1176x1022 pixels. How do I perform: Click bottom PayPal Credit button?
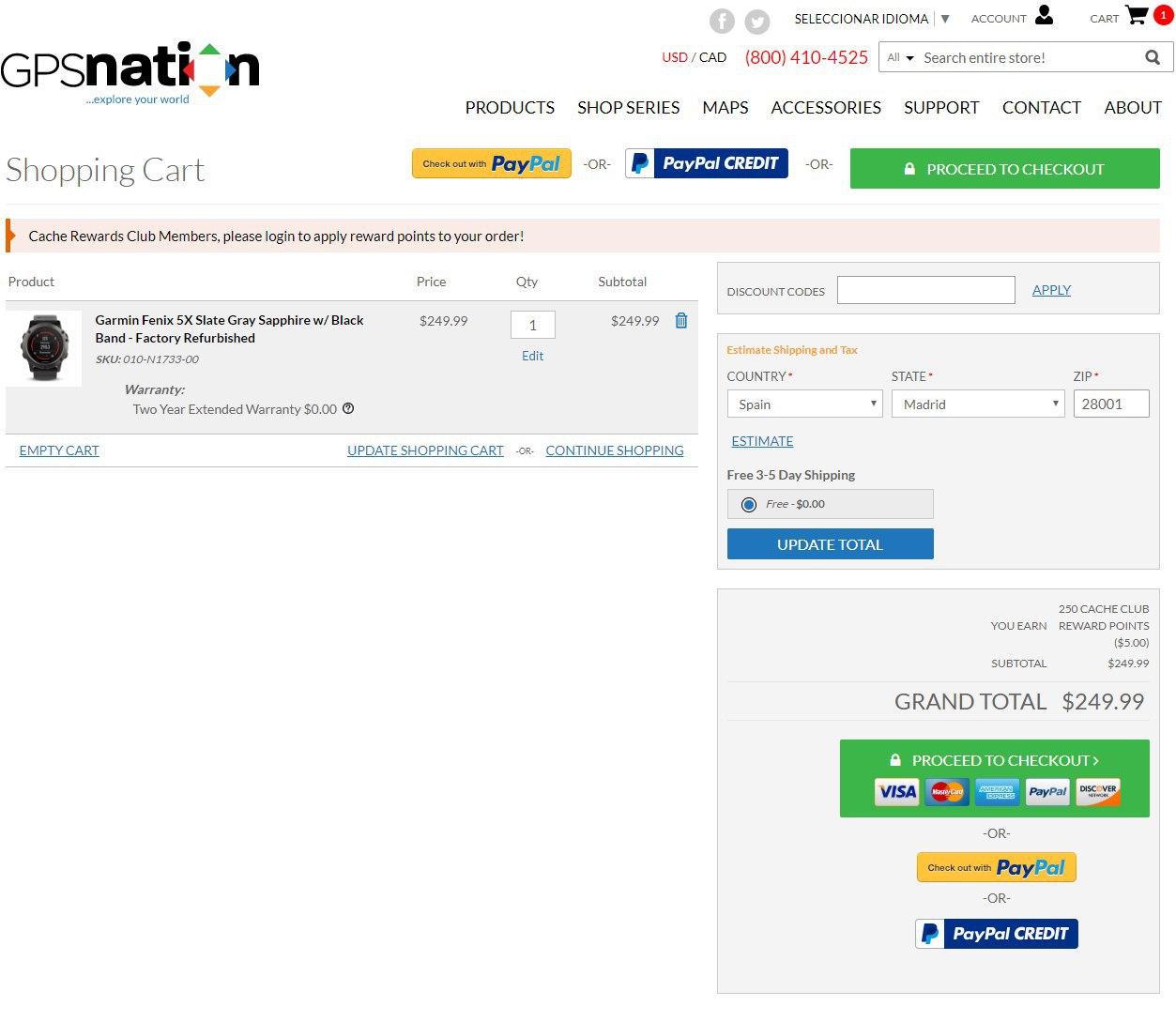tap(997, 934)
